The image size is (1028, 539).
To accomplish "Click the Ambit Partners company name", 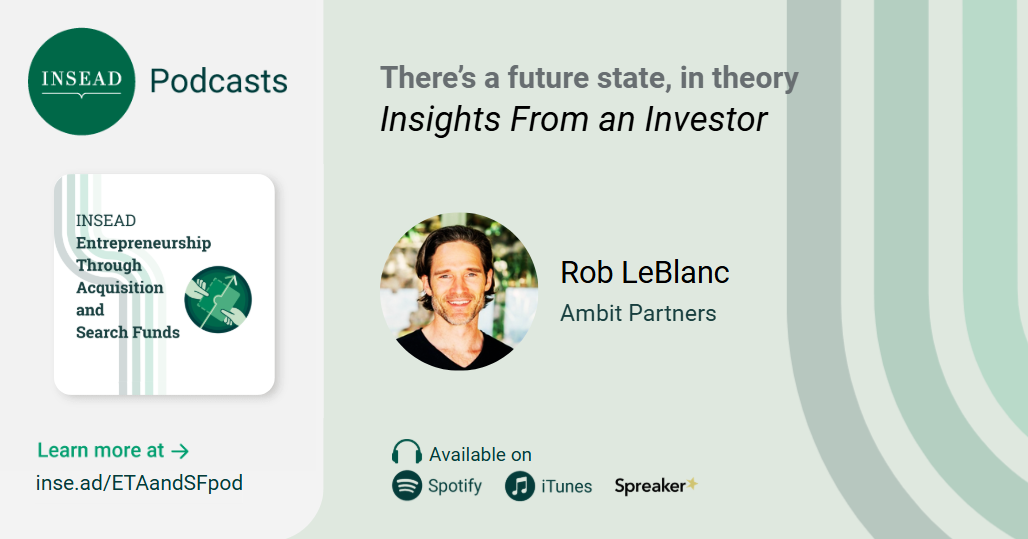I will (638, 313).
